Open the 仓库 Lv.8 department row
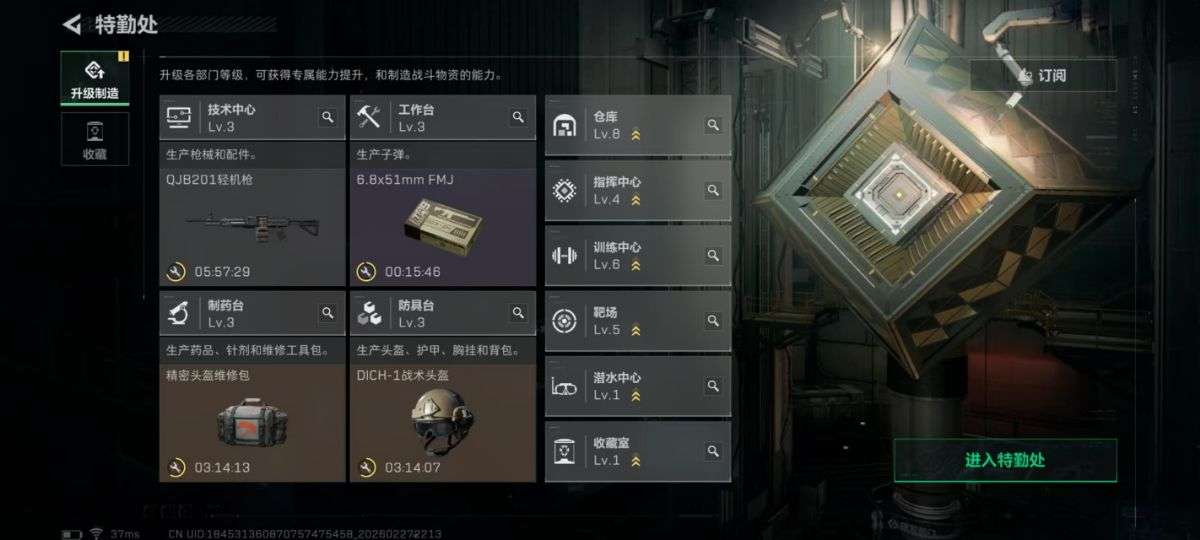The height and width of the screenshot is (540, 1200). coord(638,125)
